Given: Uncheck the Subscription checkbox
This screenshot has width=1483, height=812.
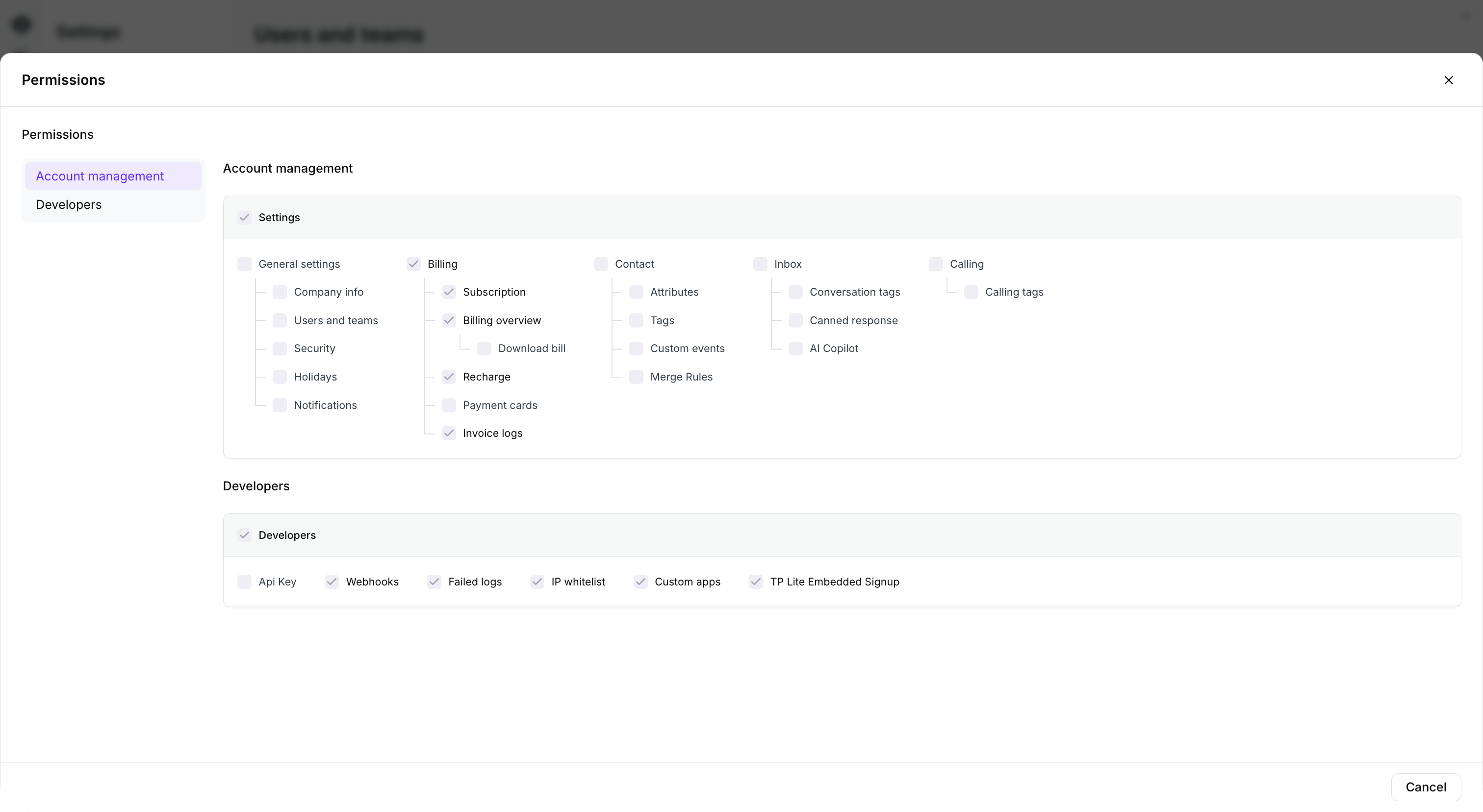Looking at the screenshot, I should point(448,292).
